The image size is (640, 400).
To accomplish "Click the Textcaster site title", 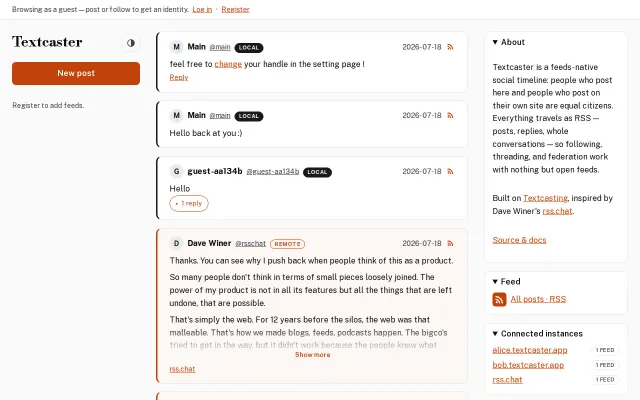I will click(x=47, y=42).
